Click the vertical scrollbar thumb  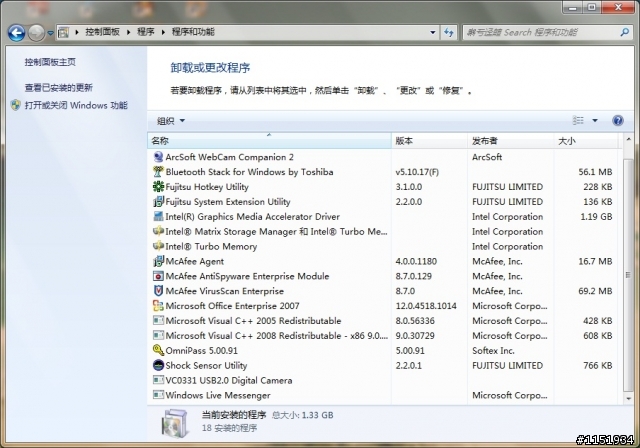coord(628,275)
